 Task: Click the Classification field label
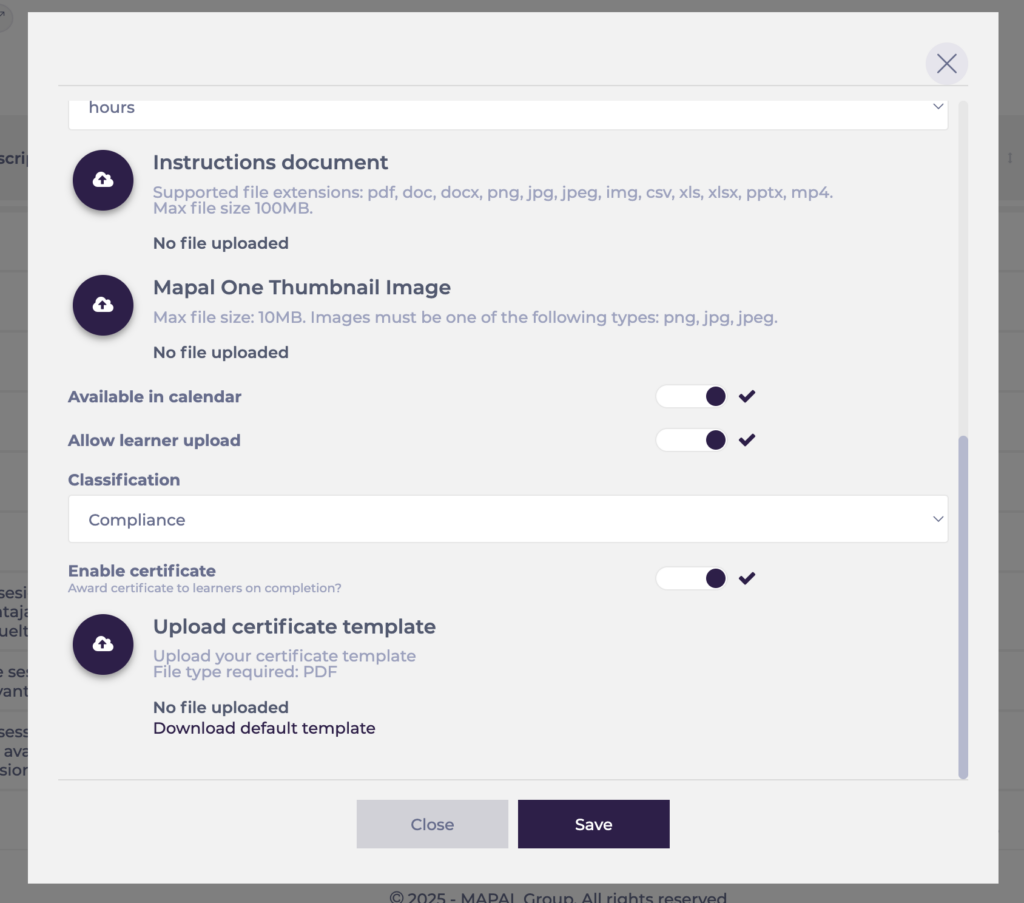(124, 480)
